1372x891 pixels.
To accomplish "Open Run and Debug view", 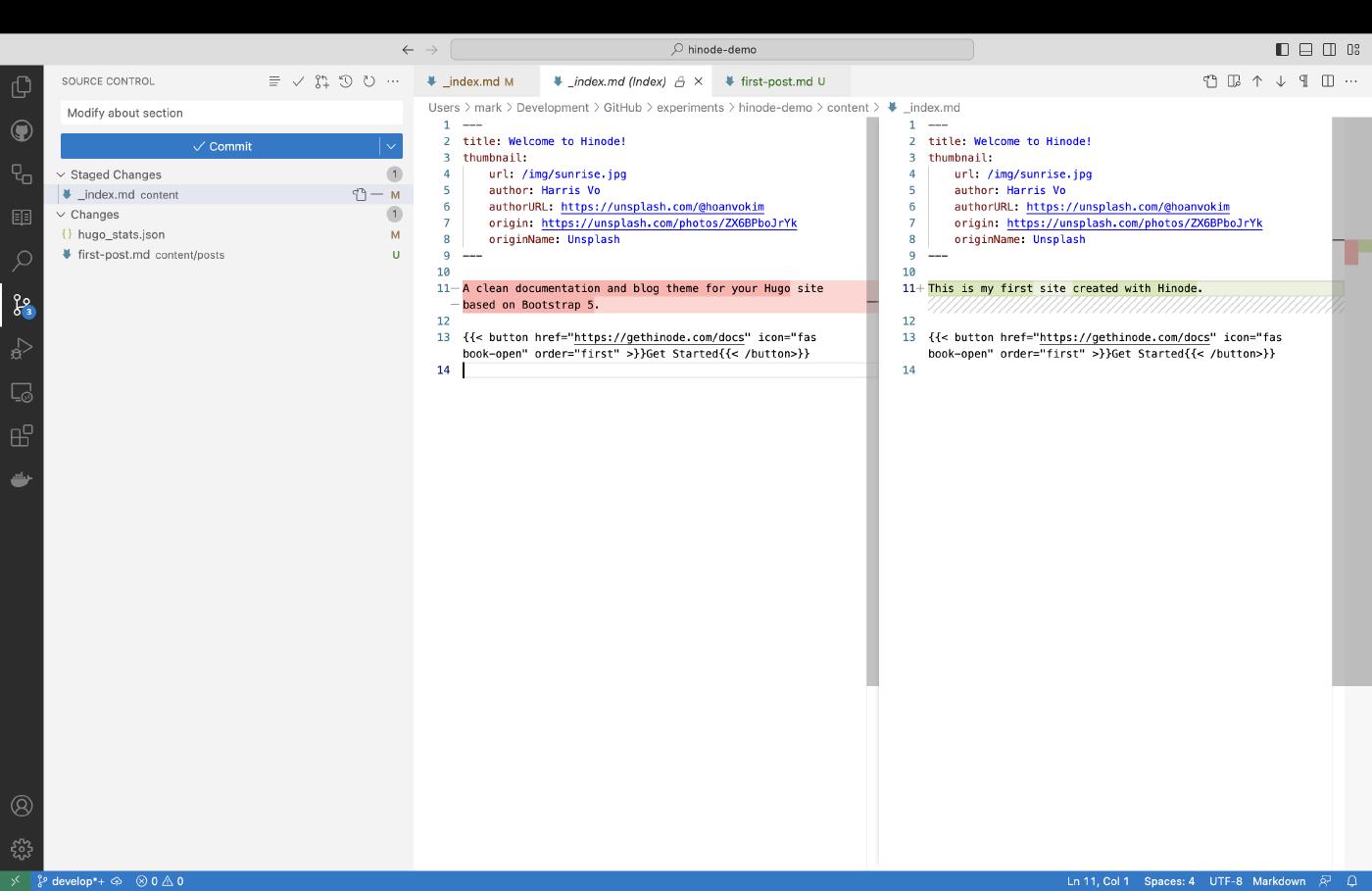I will (22, 349).
